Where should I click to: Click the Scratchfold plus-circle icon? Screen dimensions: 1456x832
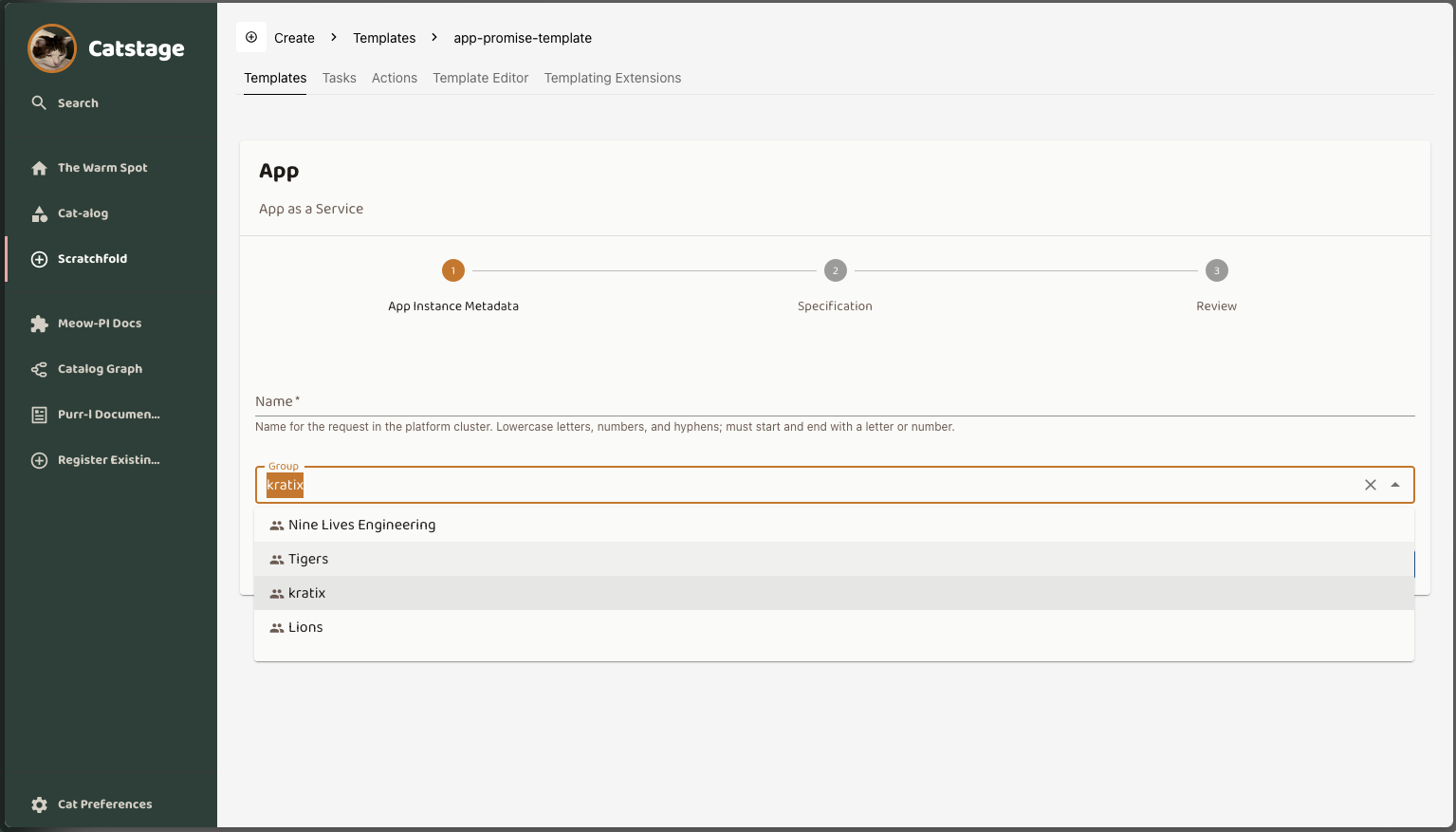point(39,259)
